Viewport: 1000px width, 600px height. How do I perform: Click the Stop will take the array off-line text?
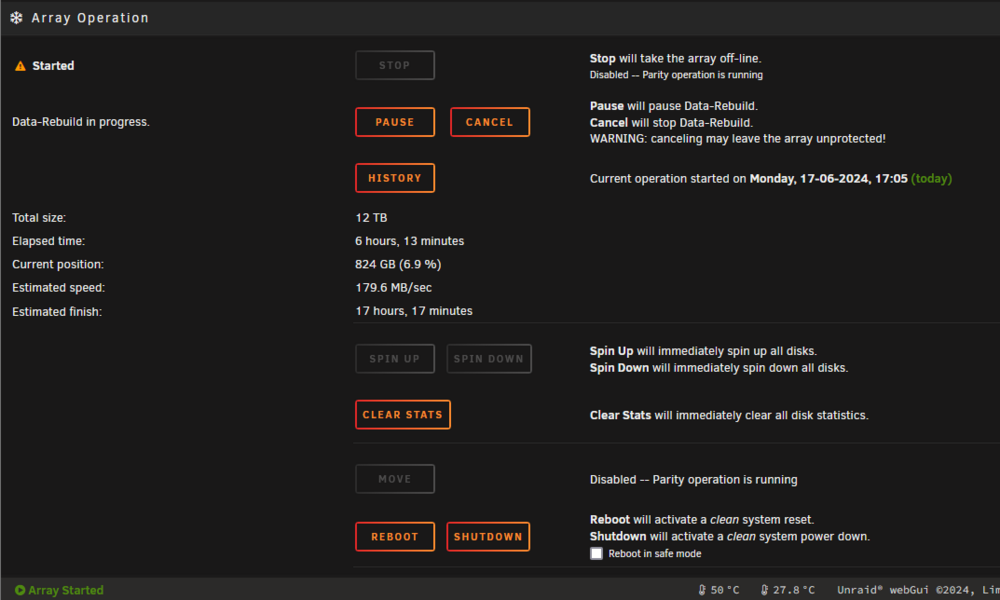click(x=675, y=59)
